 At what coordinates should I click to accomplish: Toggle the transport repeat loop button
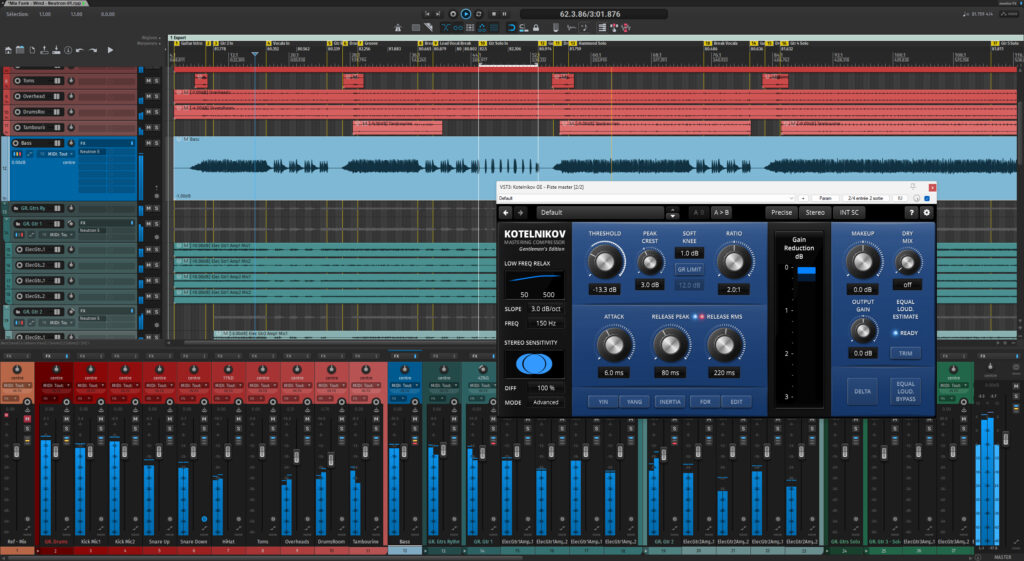click(x=479, y=14)
